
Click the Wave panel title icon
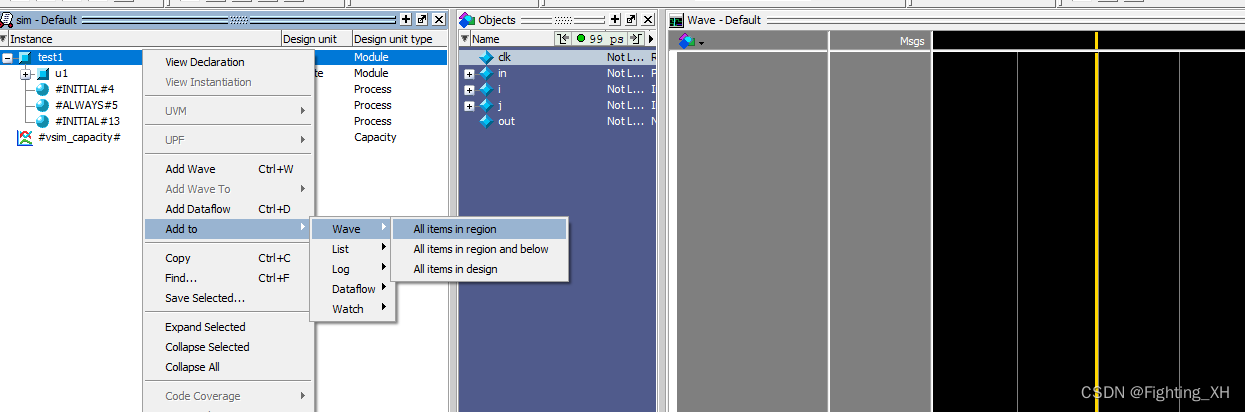click(677, 20)
